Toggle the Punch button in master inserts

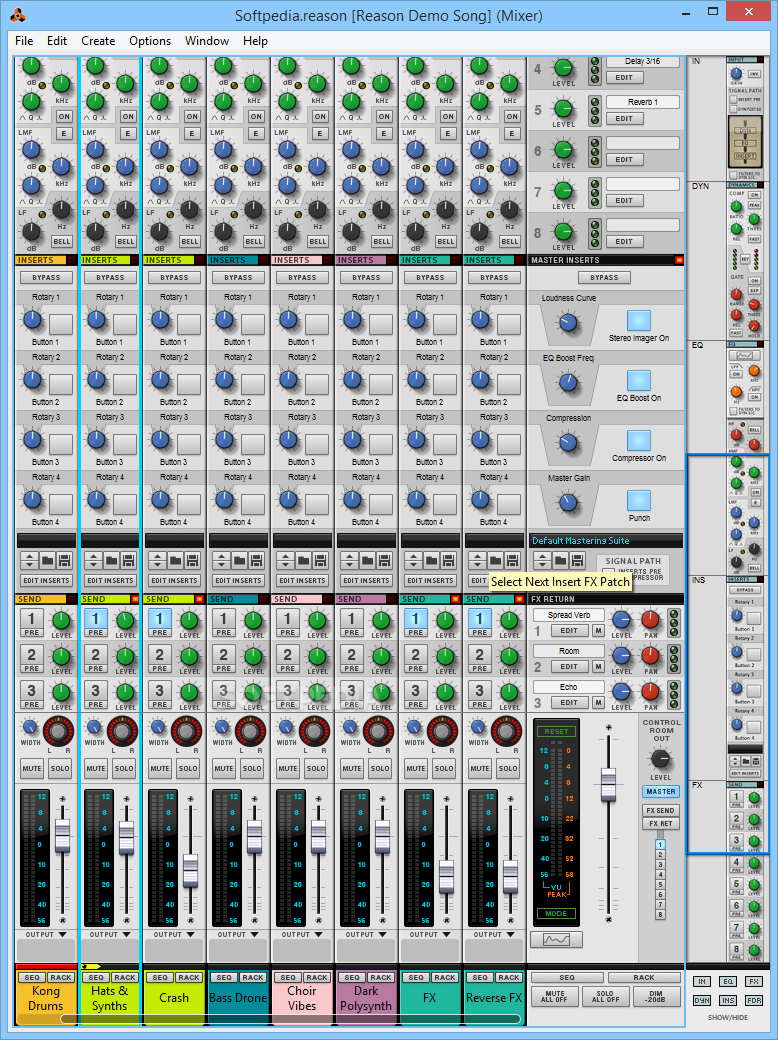coord(639,501)
